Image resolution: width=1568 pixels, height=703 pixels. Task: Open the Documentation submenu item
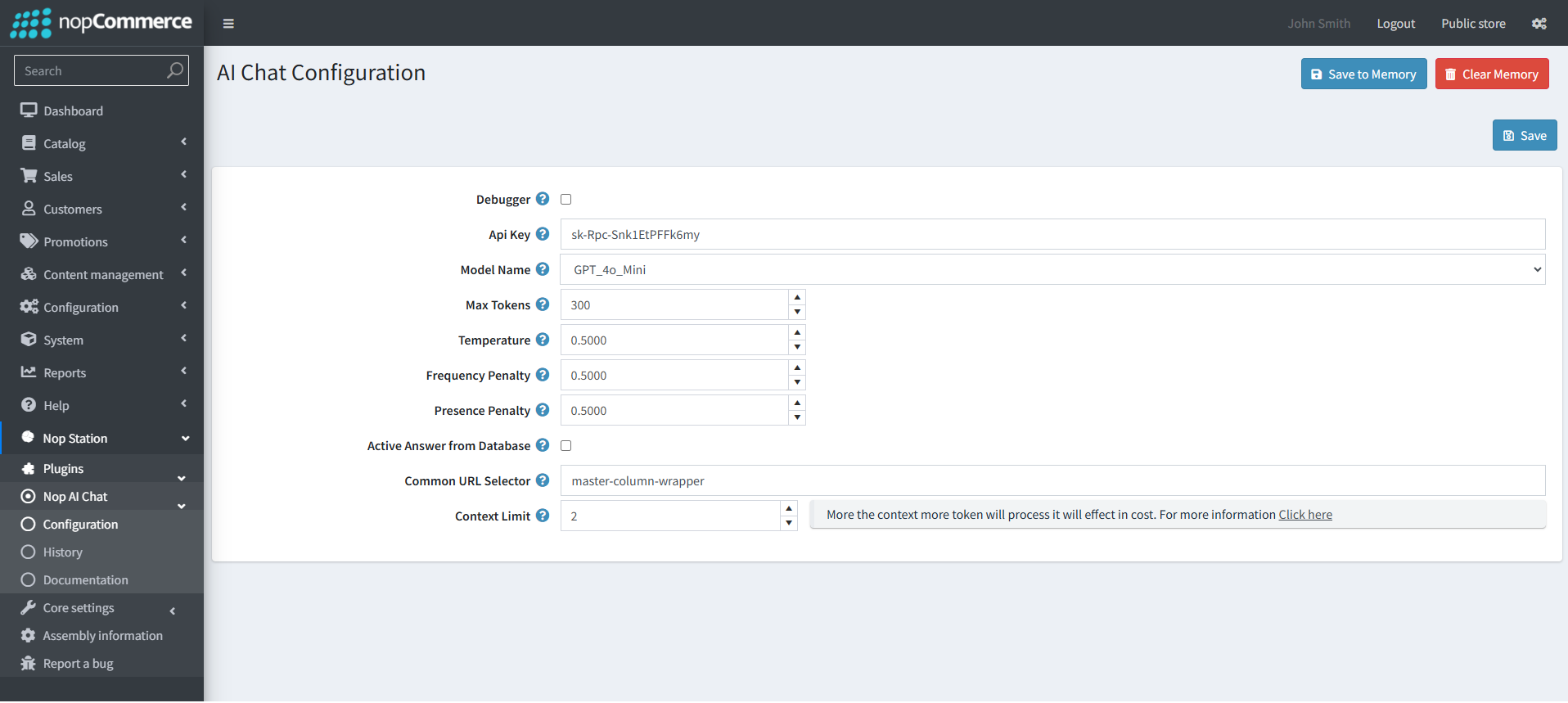tap(101, 580)
